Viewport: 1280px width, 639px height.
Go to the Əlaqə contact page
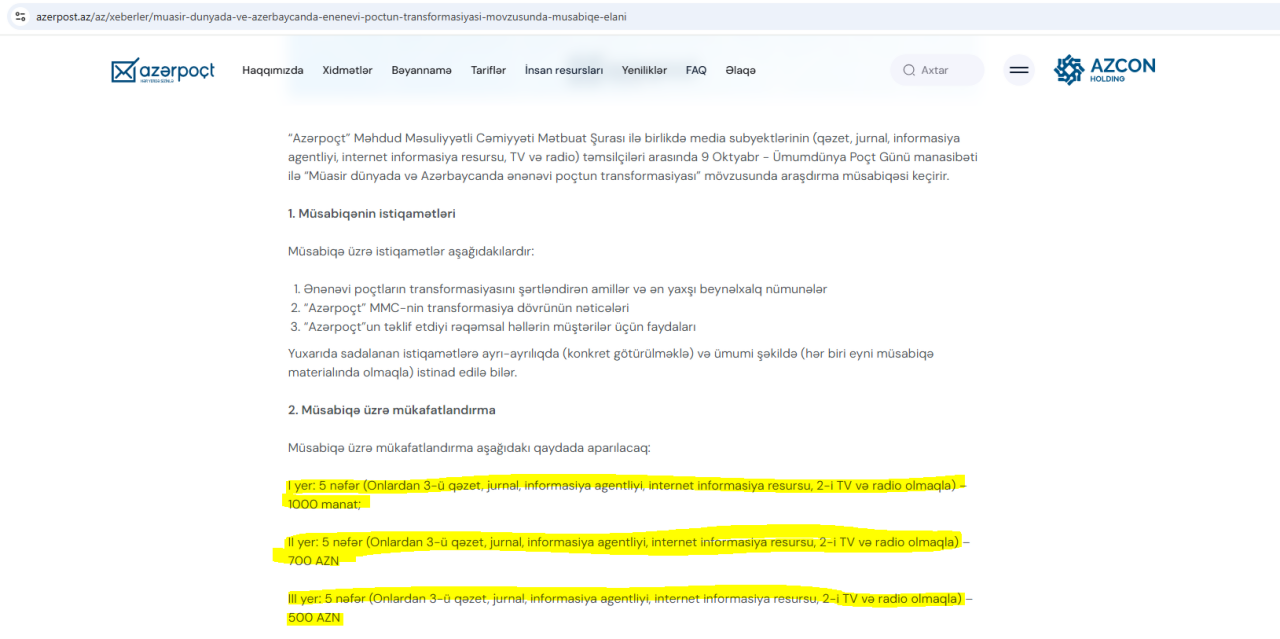[740, 70]
